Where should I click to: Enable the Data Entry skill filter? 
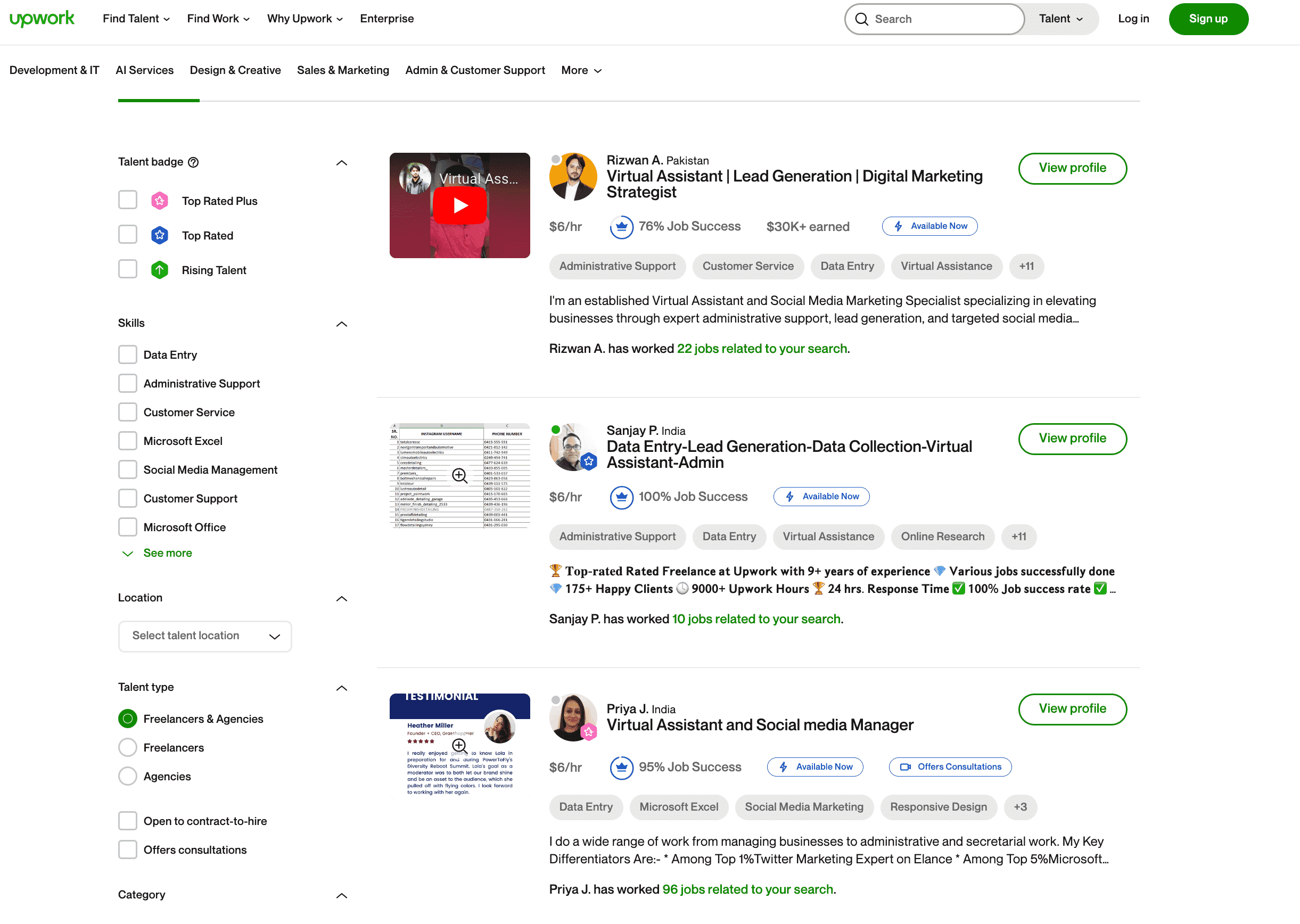[x=127, y=354]
